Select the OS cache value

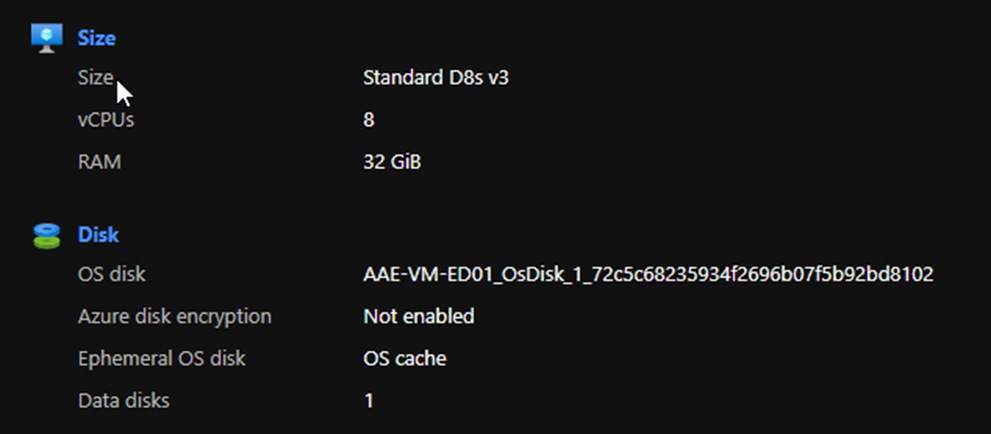point(404,358)
